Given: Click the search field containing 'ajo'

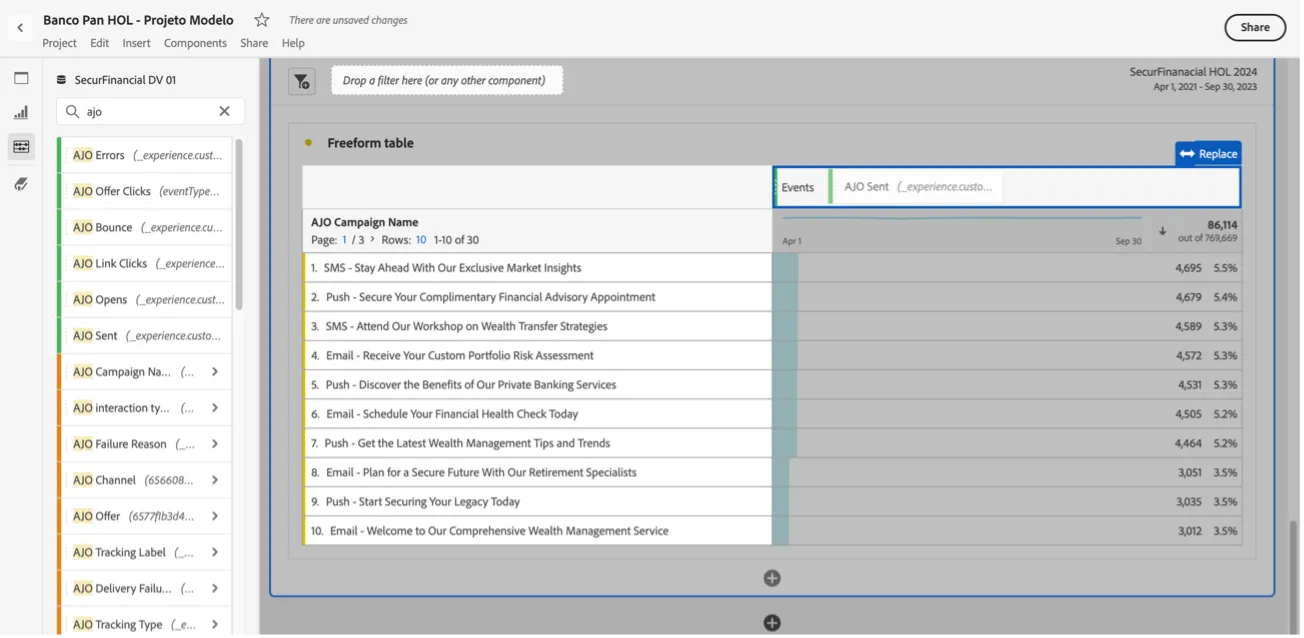Looking at the screenshot, I should 150,111.
